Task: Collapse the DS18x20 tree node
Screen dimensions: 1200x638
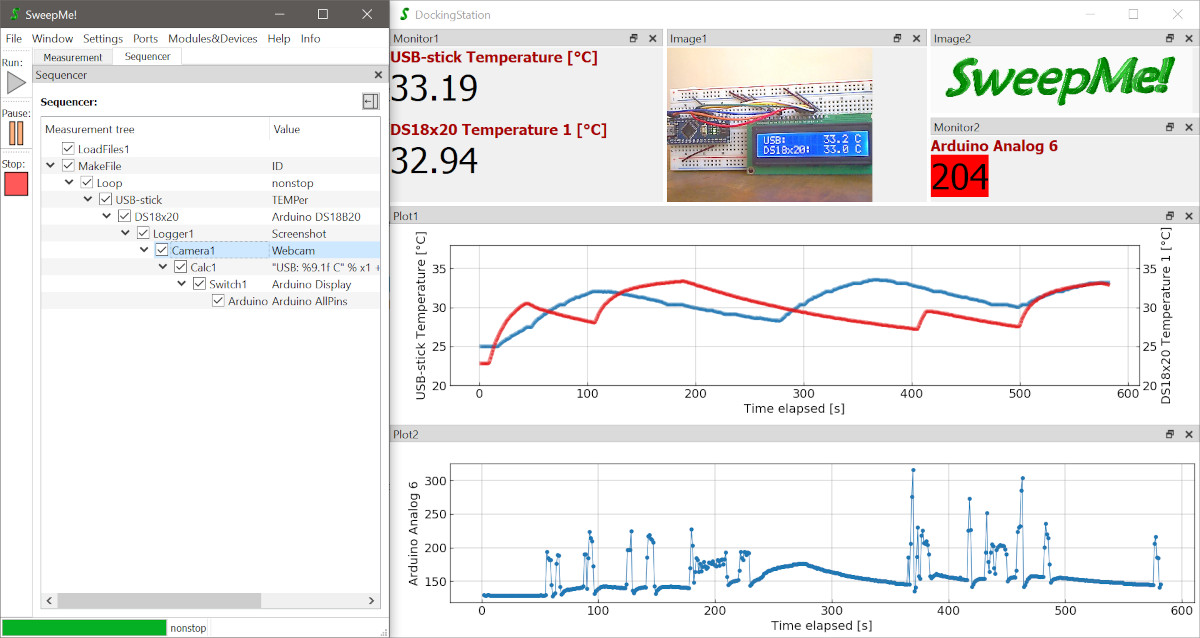Action: (106, 217)
